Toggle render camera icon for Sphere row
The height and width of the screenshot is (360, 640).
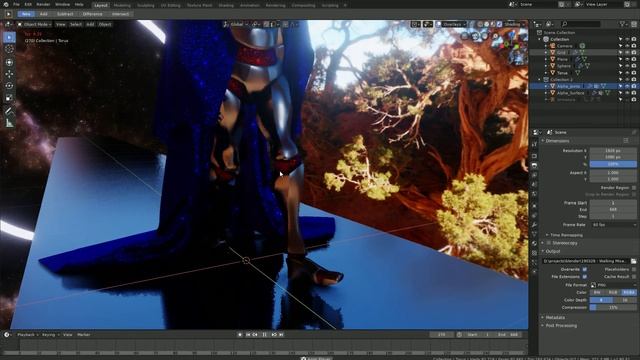634,66
